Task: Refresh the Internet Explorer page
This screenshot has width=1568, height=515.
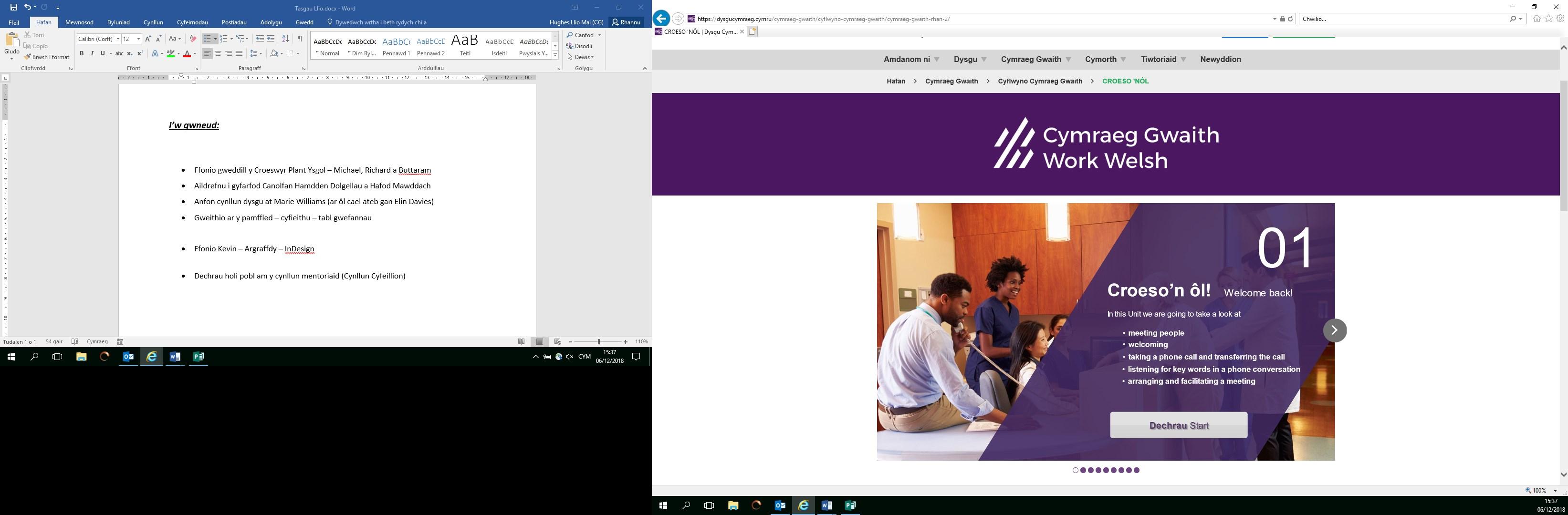Action: pos(1290,19)
